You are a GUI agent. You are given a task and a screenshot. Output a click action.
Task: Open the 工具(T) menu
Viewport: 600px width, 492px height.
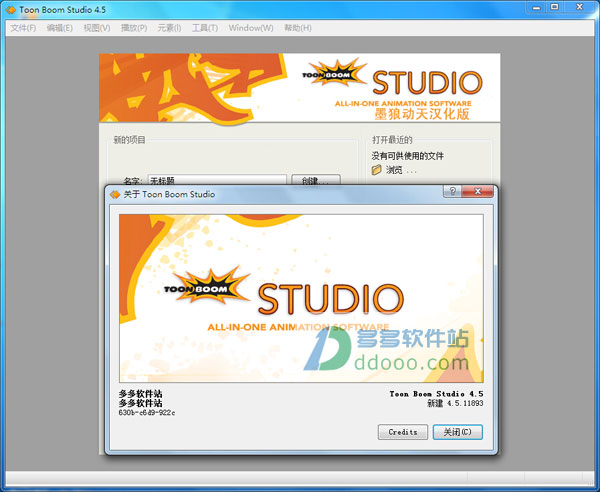point(205,28)
